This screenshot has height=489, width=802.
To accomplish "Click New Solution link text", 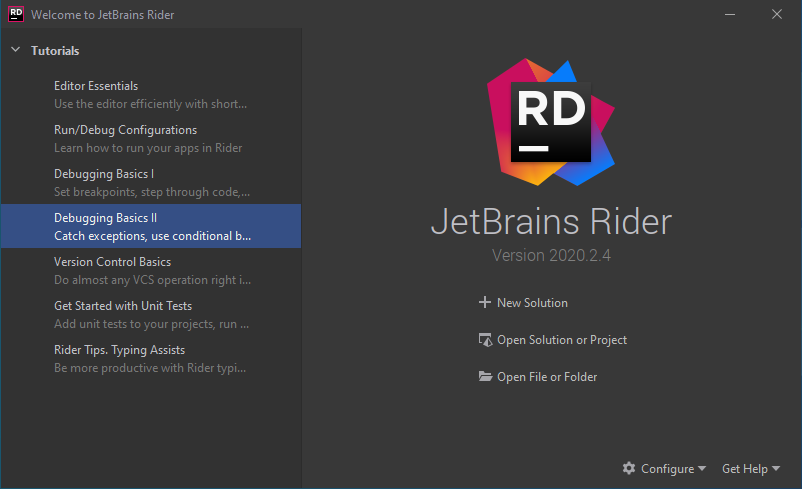I will (532, 303).
